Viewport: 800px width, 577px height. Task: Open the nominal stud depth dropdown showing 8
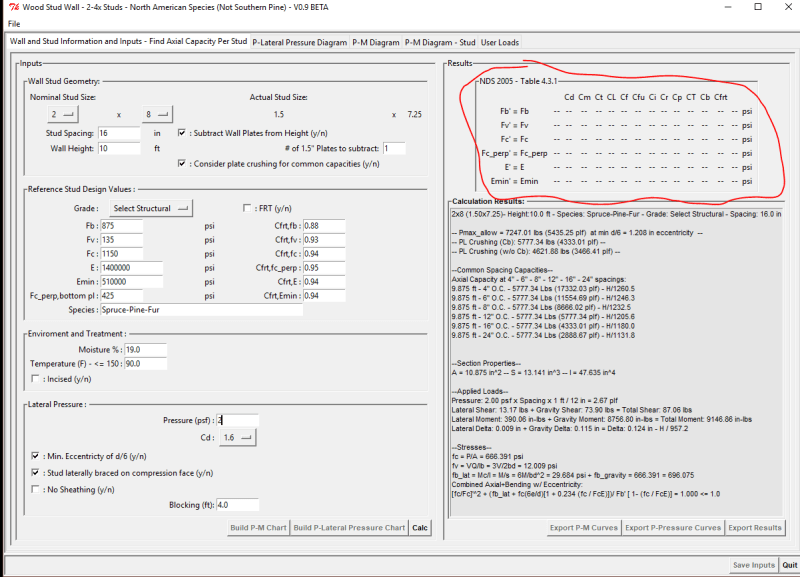click(157, 114)
